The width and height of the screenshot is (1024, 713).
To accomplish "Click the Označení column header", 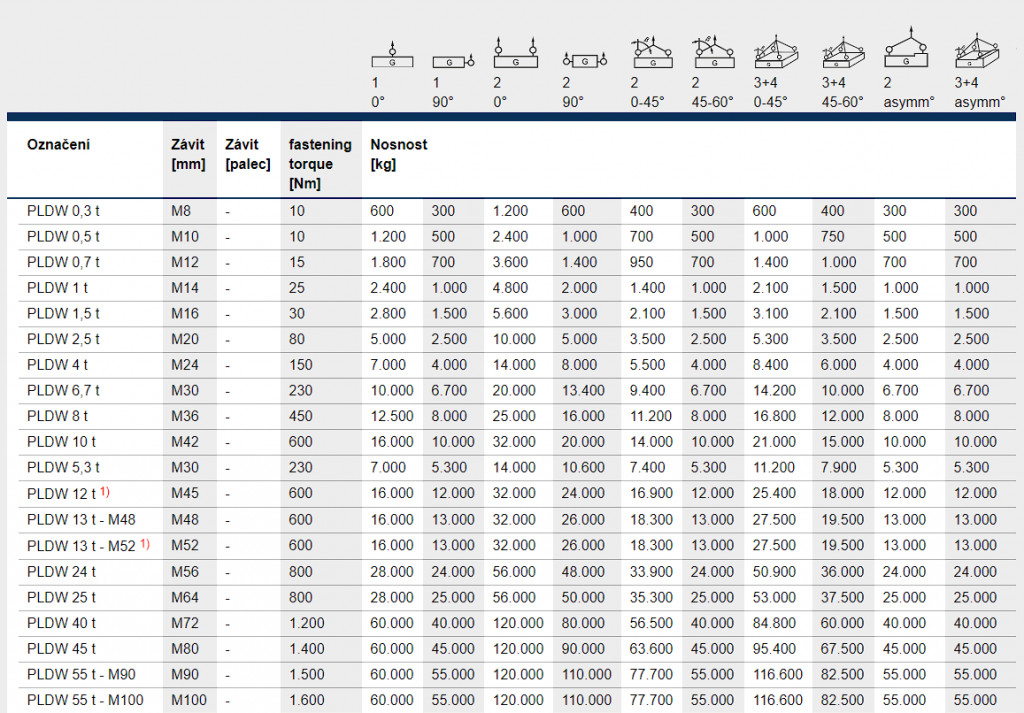I will (x=59, y=145).
